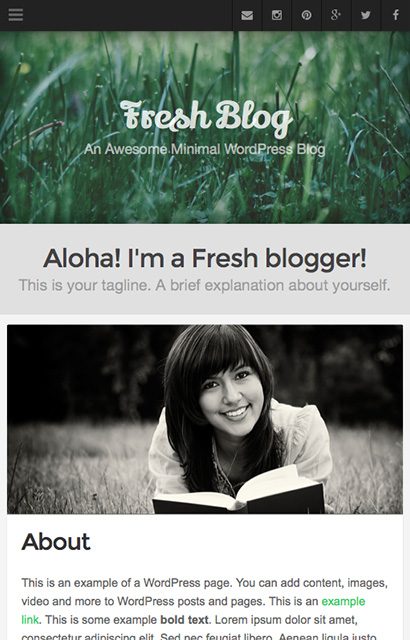Open the hamburger navigation menu
The height and width of the screenshot is (640, 410).
[x=16, y=15]
